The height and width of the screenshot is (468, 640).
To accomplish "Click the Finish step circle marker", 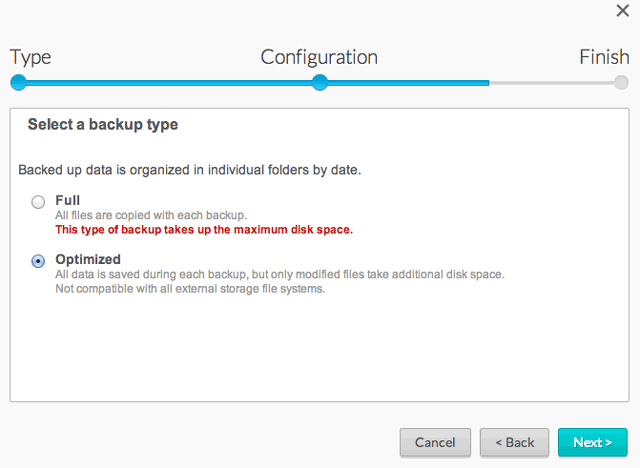I will pos(621,83).
